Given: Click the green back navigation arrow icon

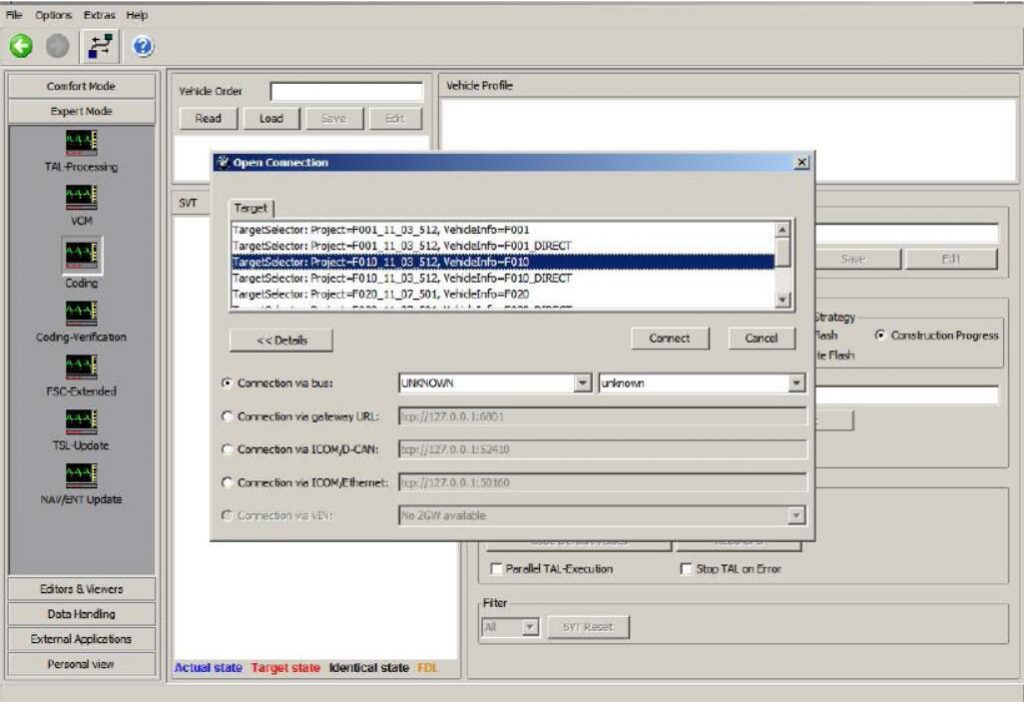Looking at the screenshot, I should [x=20, y=47].
